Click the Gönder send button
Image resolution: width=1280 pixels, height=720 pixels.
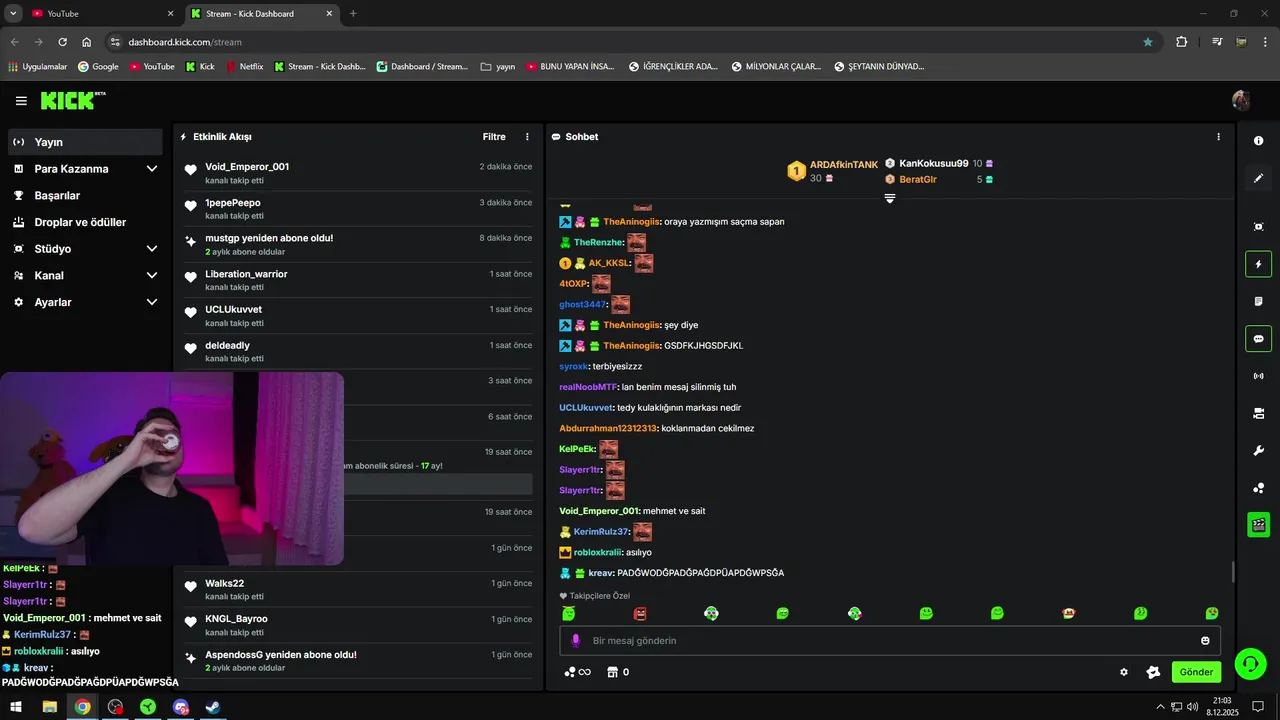[x=1196, y=672]
